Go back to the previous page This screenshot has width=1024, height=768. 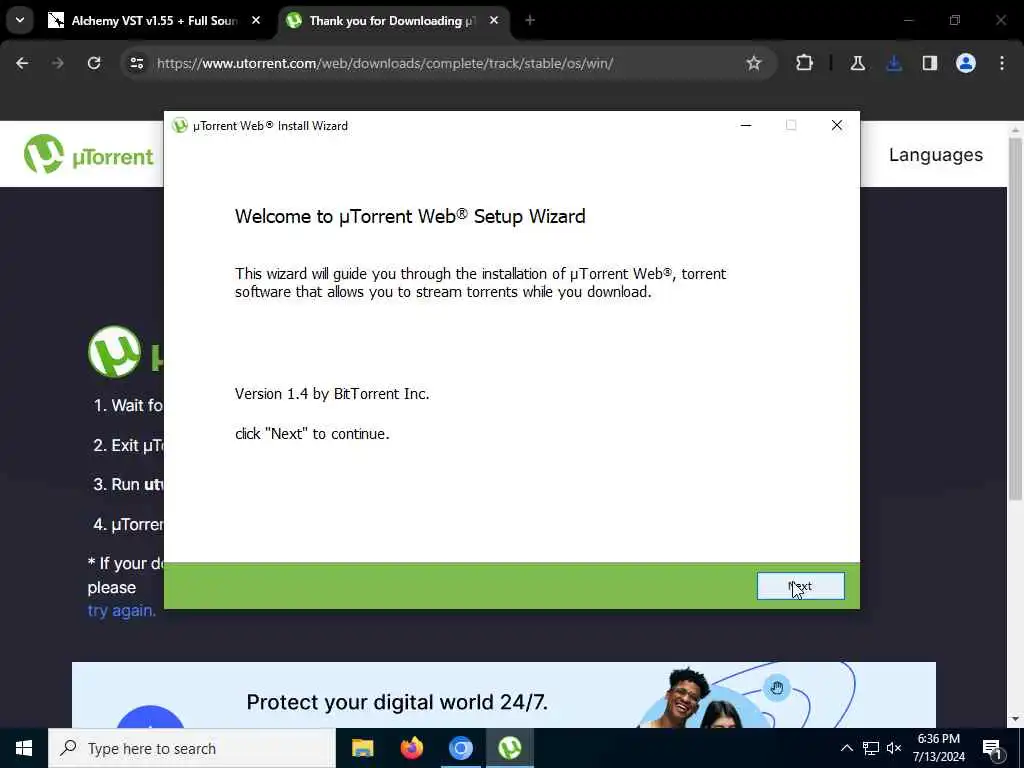pyautogui.click(x=22, y=63)
